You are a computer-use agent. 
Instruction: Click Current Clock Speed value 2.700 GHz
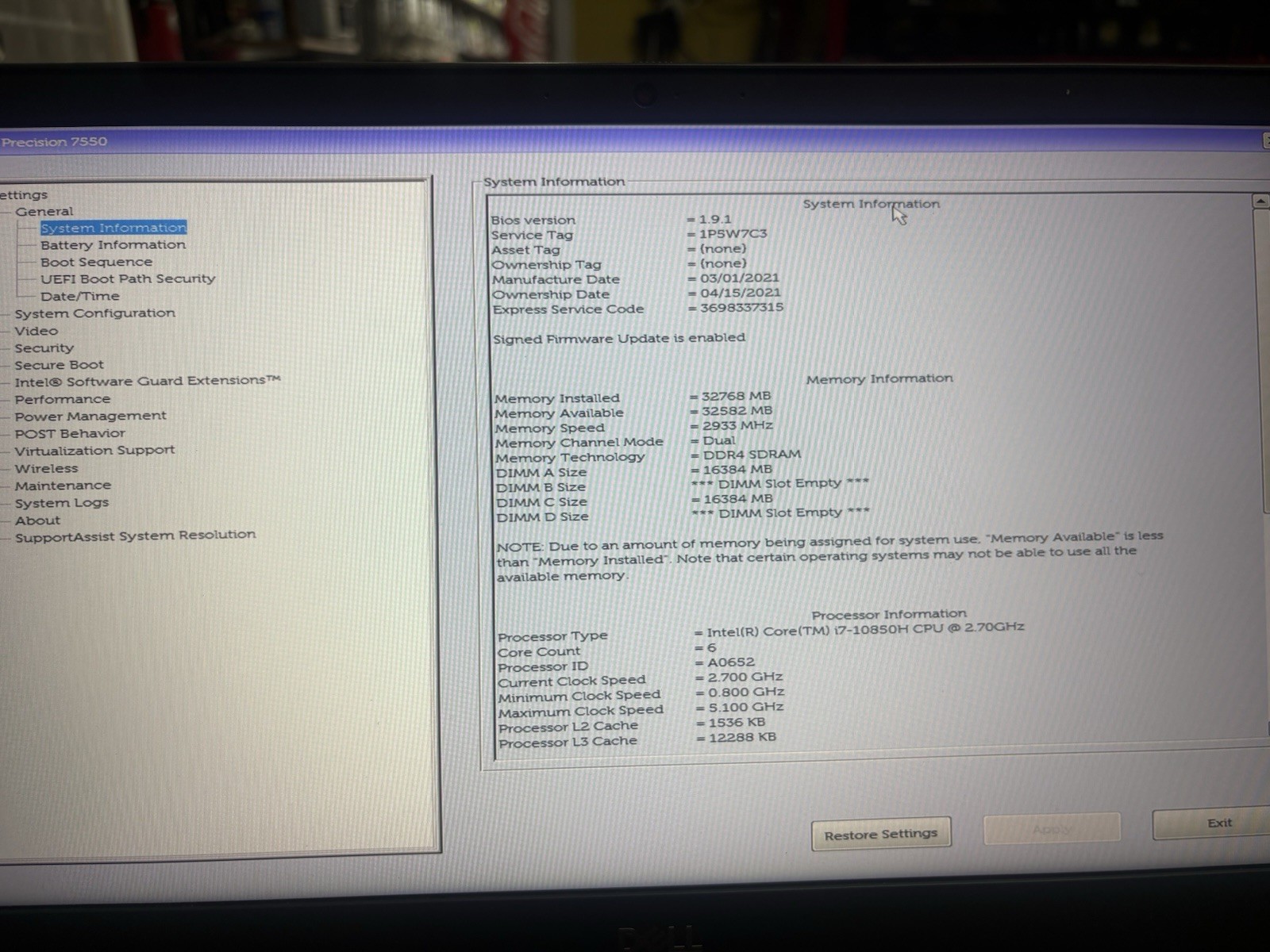pyautogui.click(x=745, y=678)
